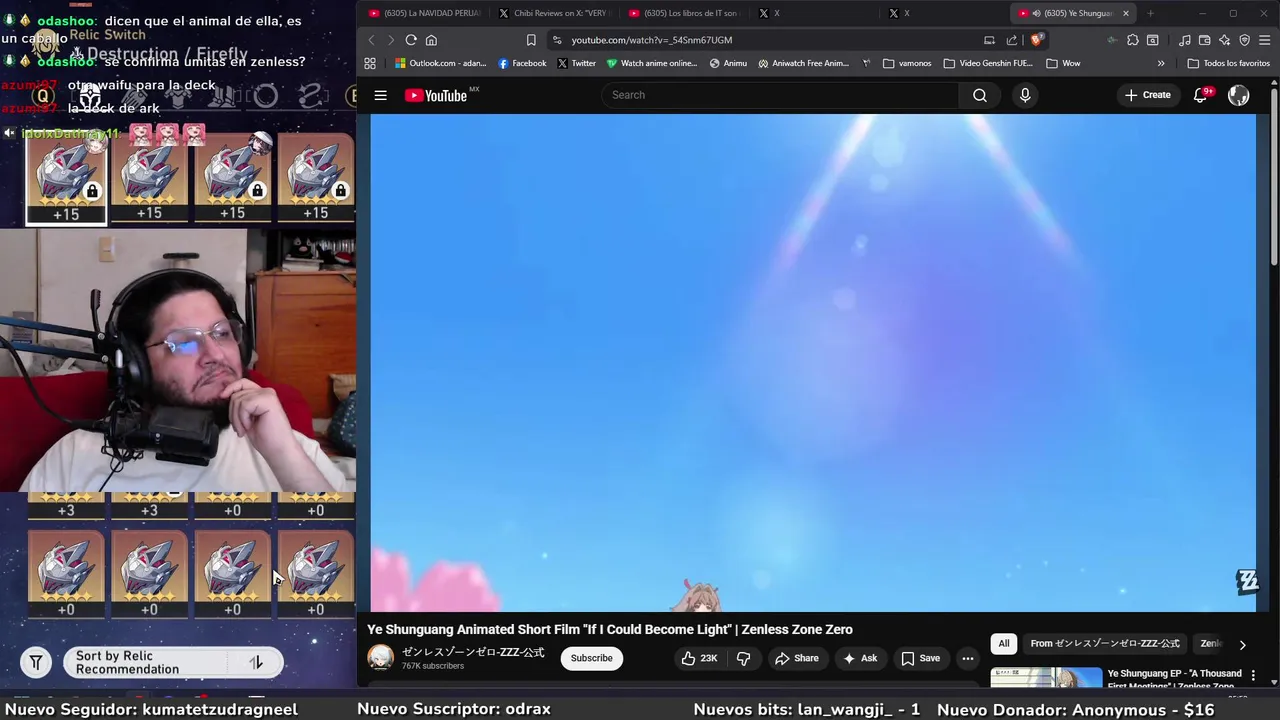Image resolution: width=1280 pixels, height=720 pixels.
Task: Save the video to a playlist
Action: pos(920,658)
